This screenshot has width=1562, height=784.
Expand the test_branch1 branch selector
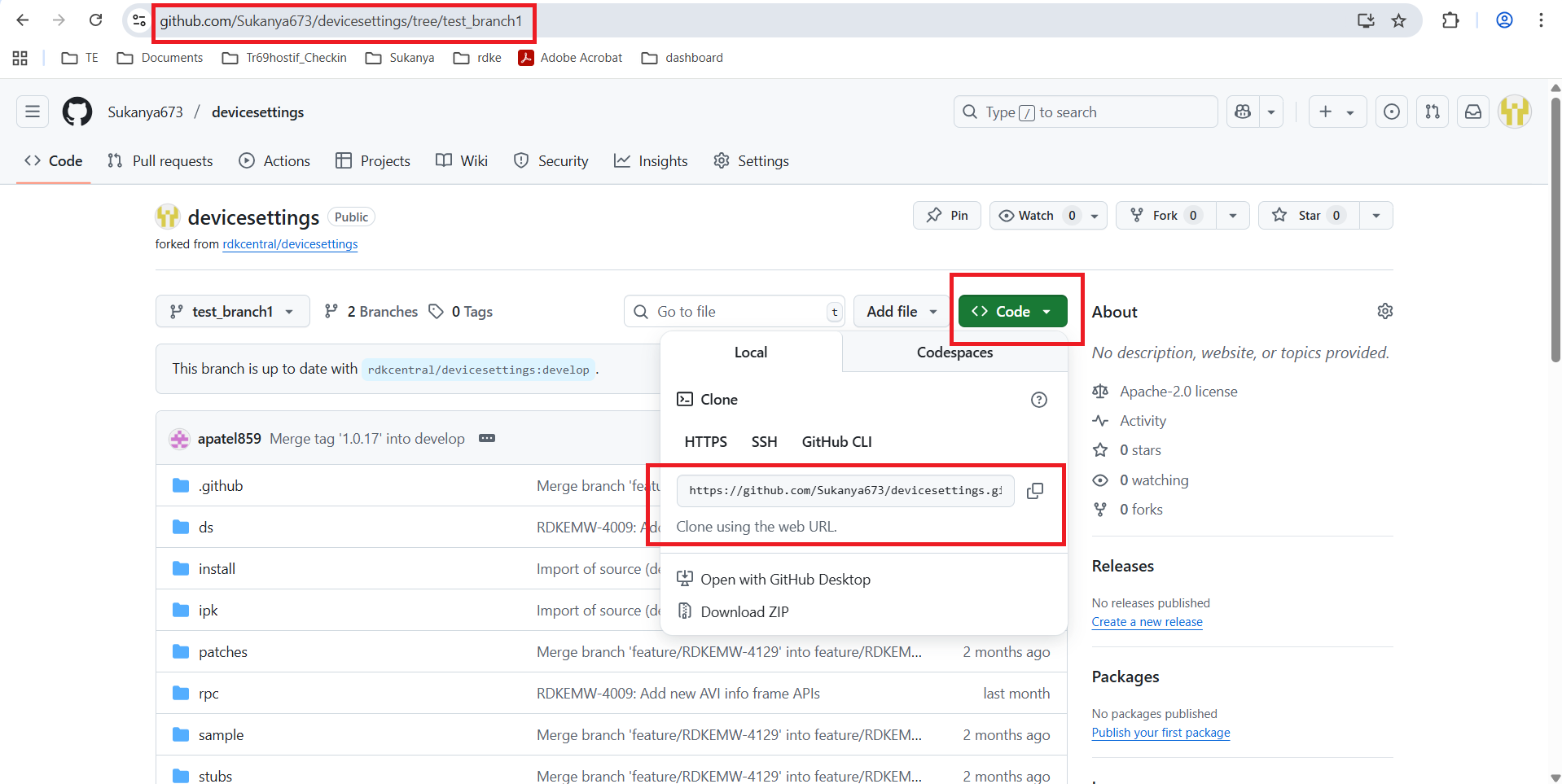coord(232,312)
